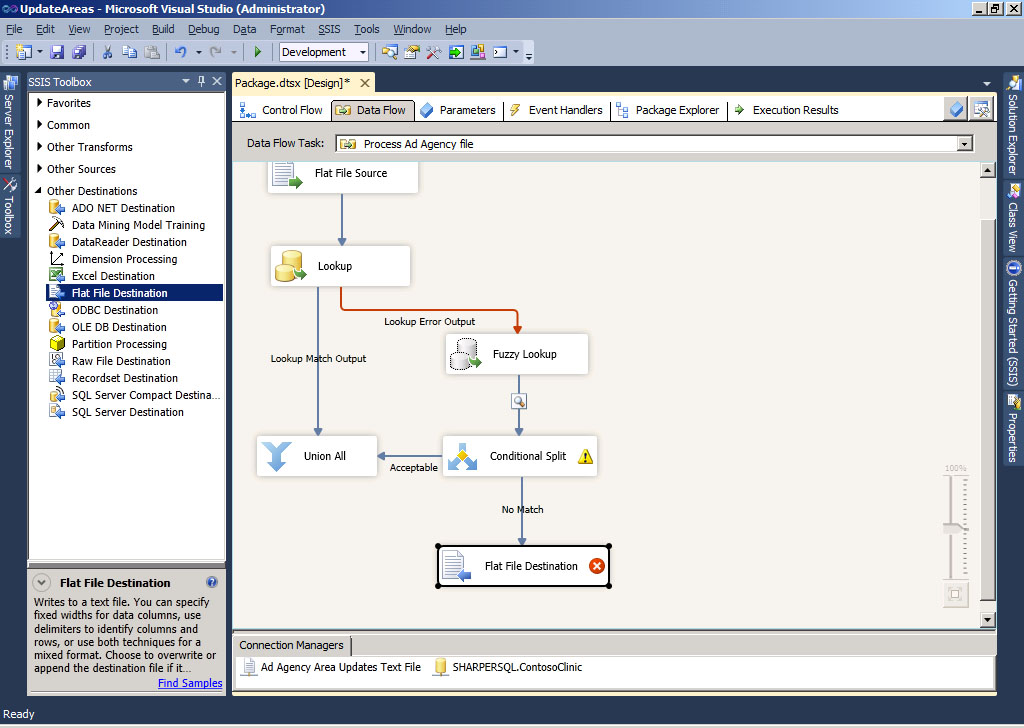Click the New Project toolbar icon
This screenshot has width=1024, height=728.
click(x=24, y=52)
